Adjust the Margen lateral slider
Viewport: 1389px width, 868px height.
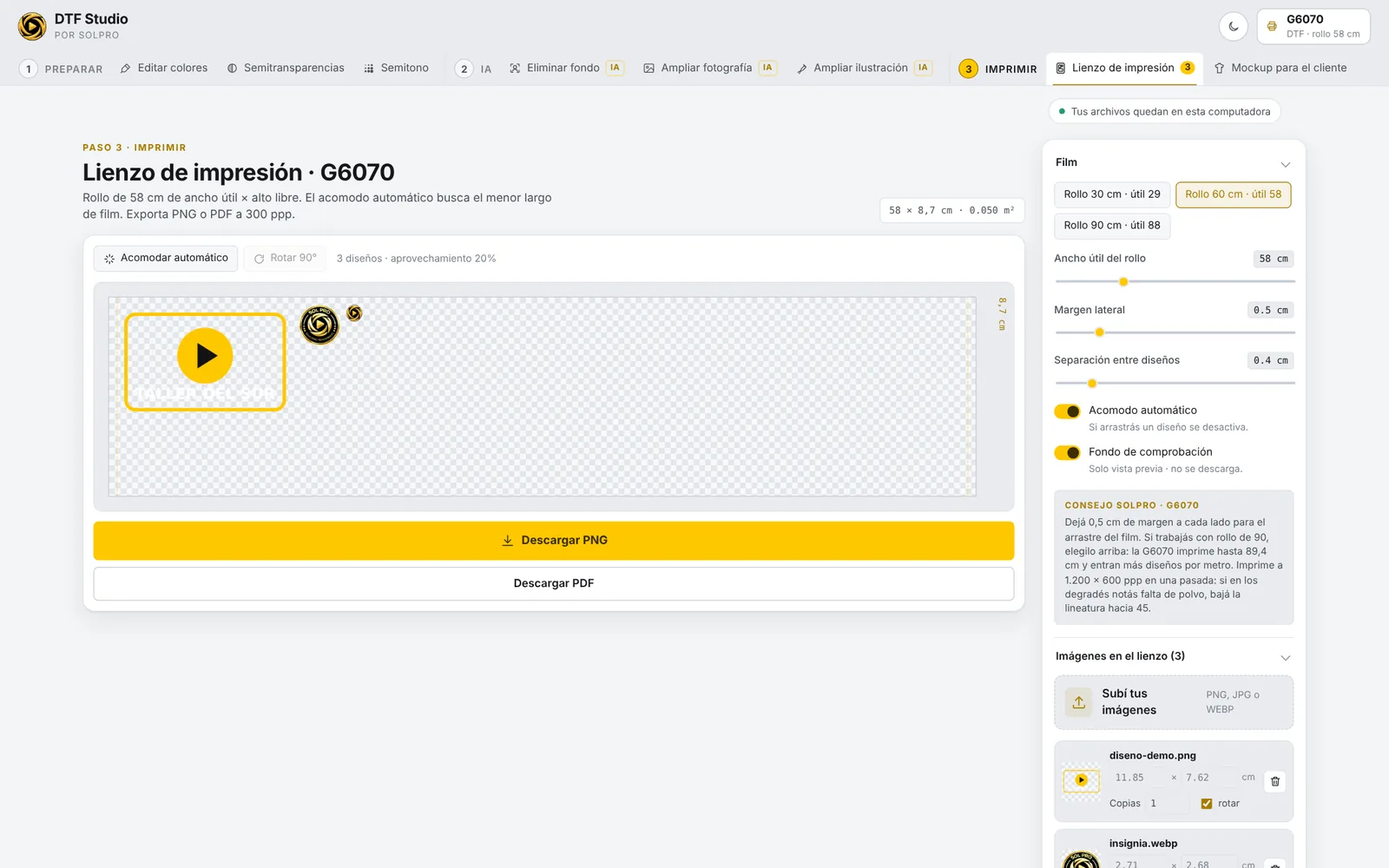tap(1175, 332)
